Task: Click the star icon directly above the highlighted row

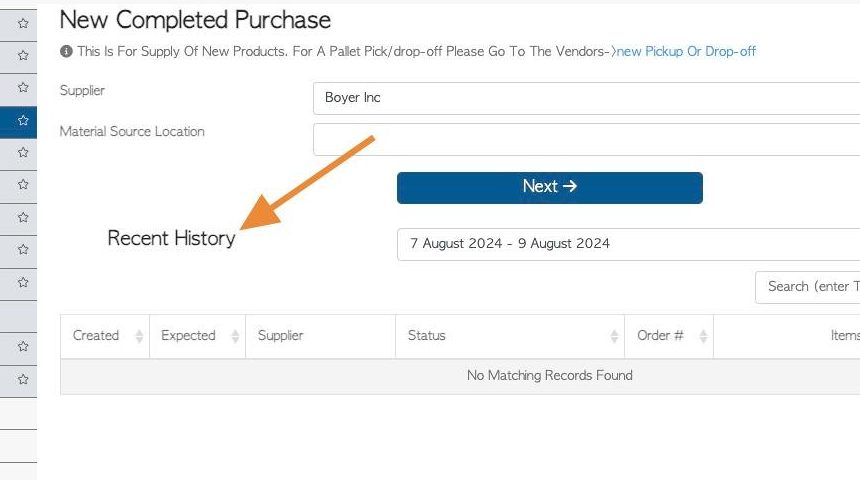Action: click(22, 87)
